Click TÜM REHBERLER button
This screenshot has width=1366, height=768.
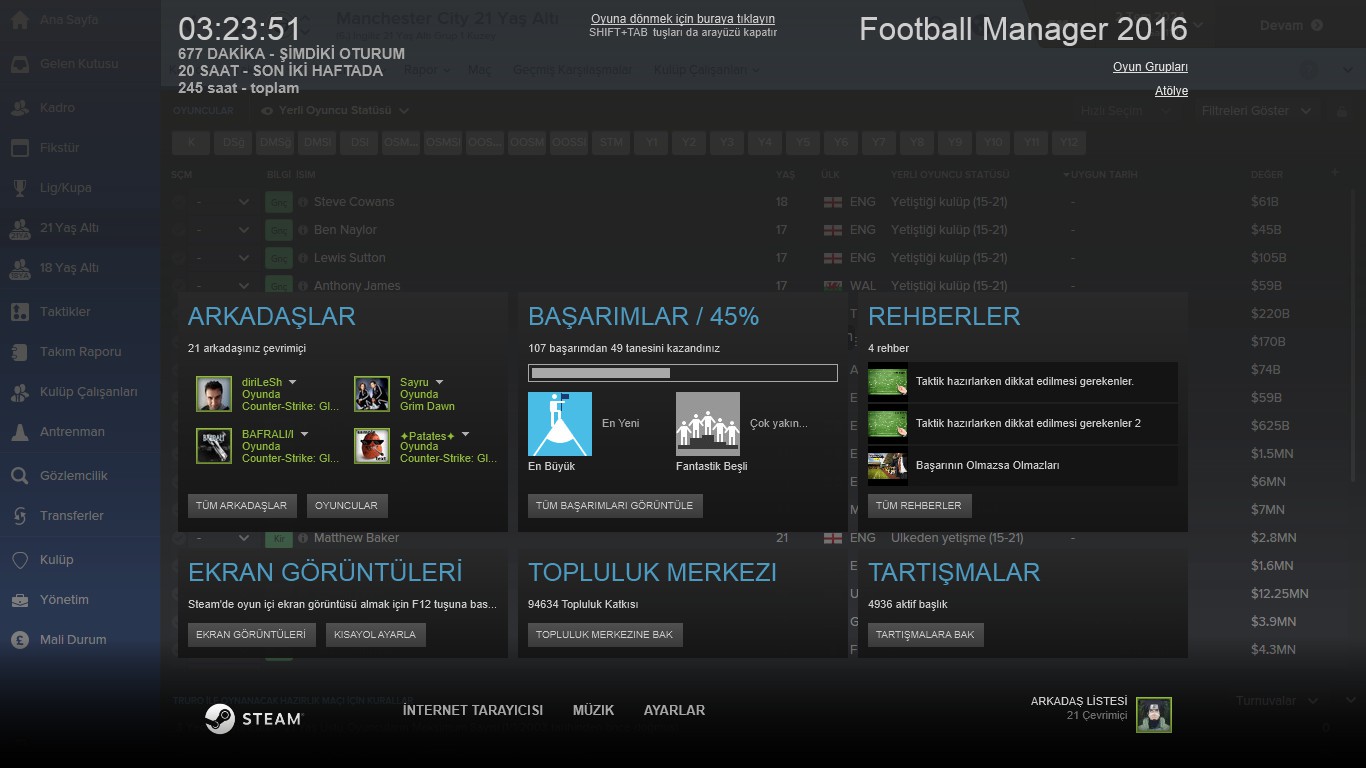coord(918,506)
